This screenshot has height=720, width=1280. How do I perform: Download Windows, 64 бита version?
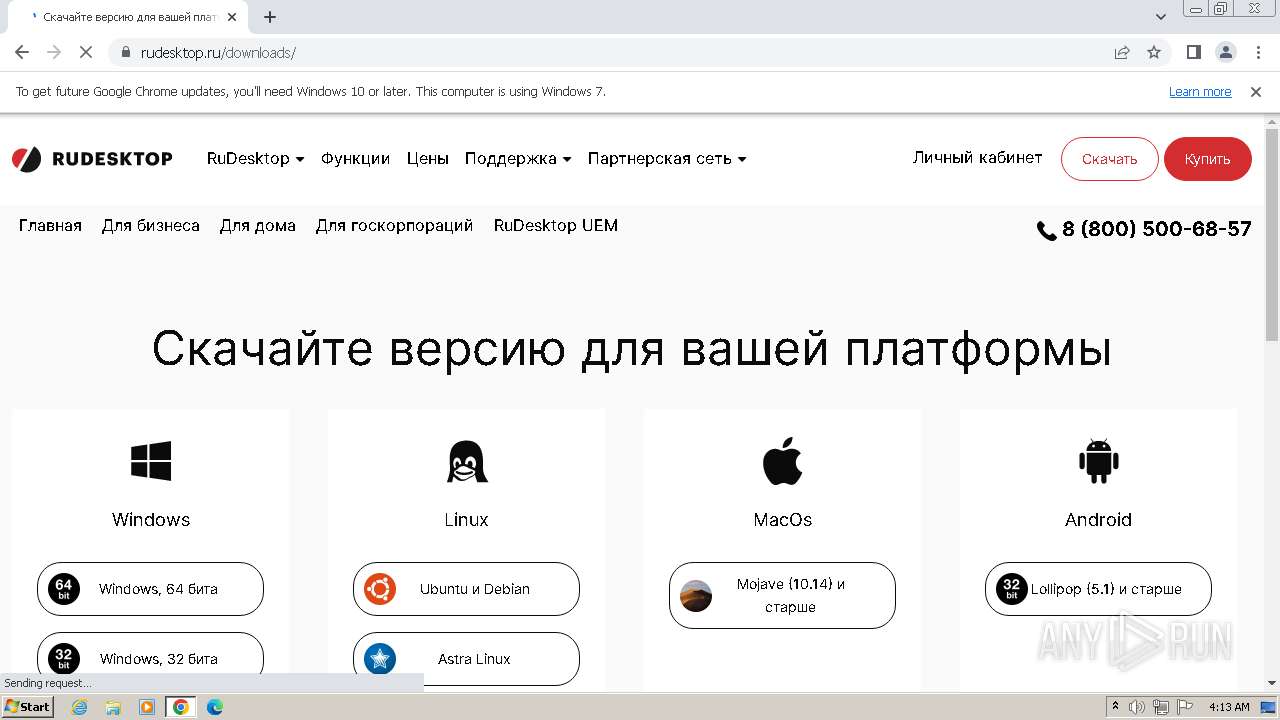click(150, 589)
